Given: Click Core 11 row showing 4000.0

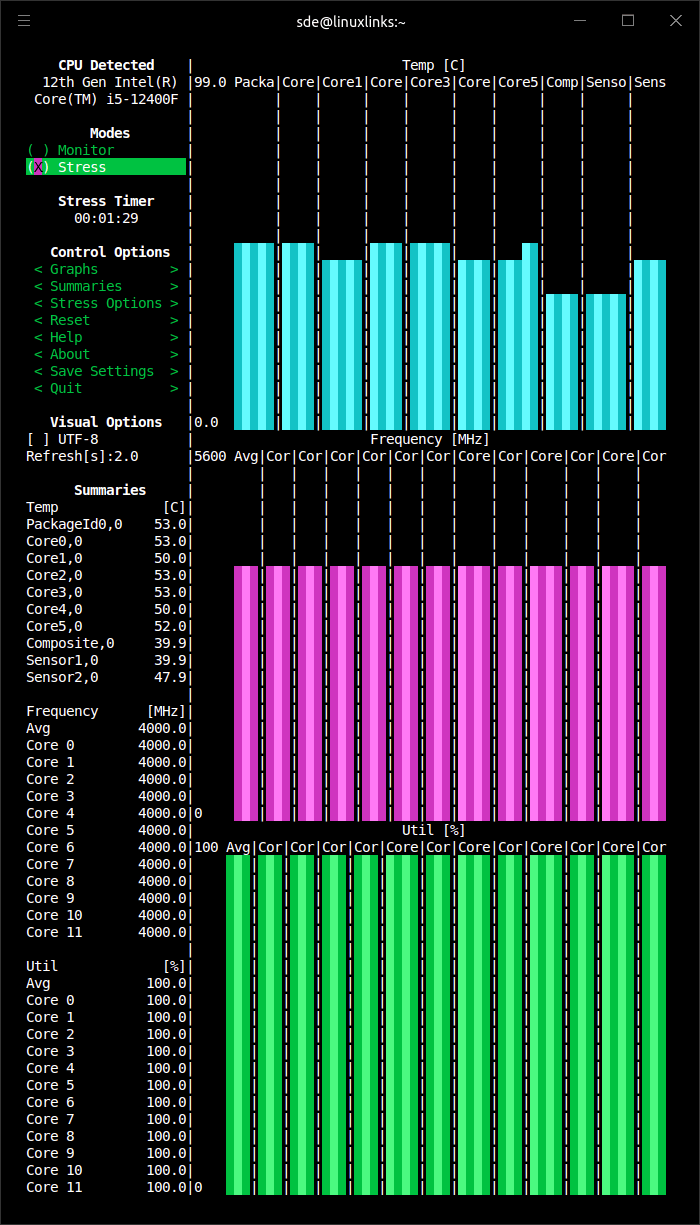Looking at the screenshot, I should [106, 932].
